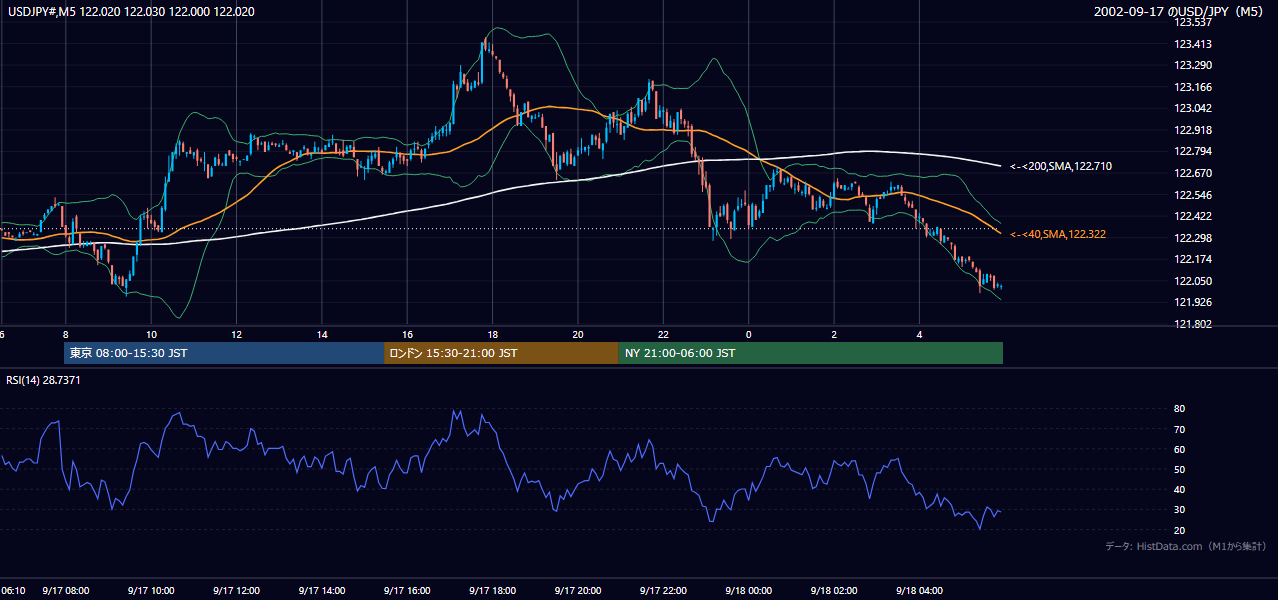
Task: Click hour marker 14 under the price chart
Action: tap(322, 335)
